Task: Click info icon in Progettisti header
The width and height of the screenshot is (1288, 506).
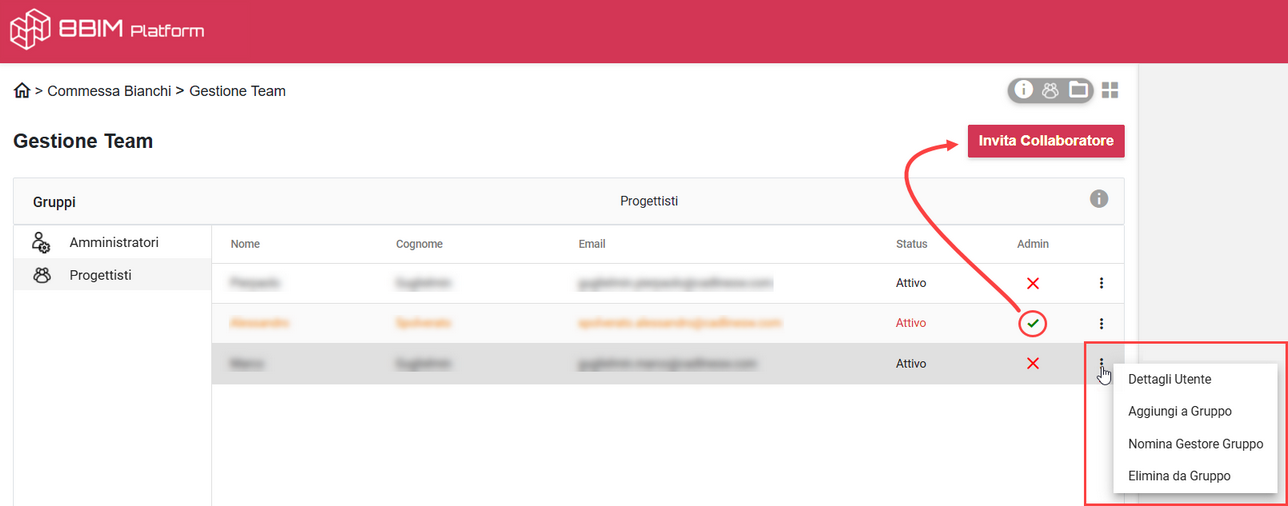Action: pos(1099,199)
